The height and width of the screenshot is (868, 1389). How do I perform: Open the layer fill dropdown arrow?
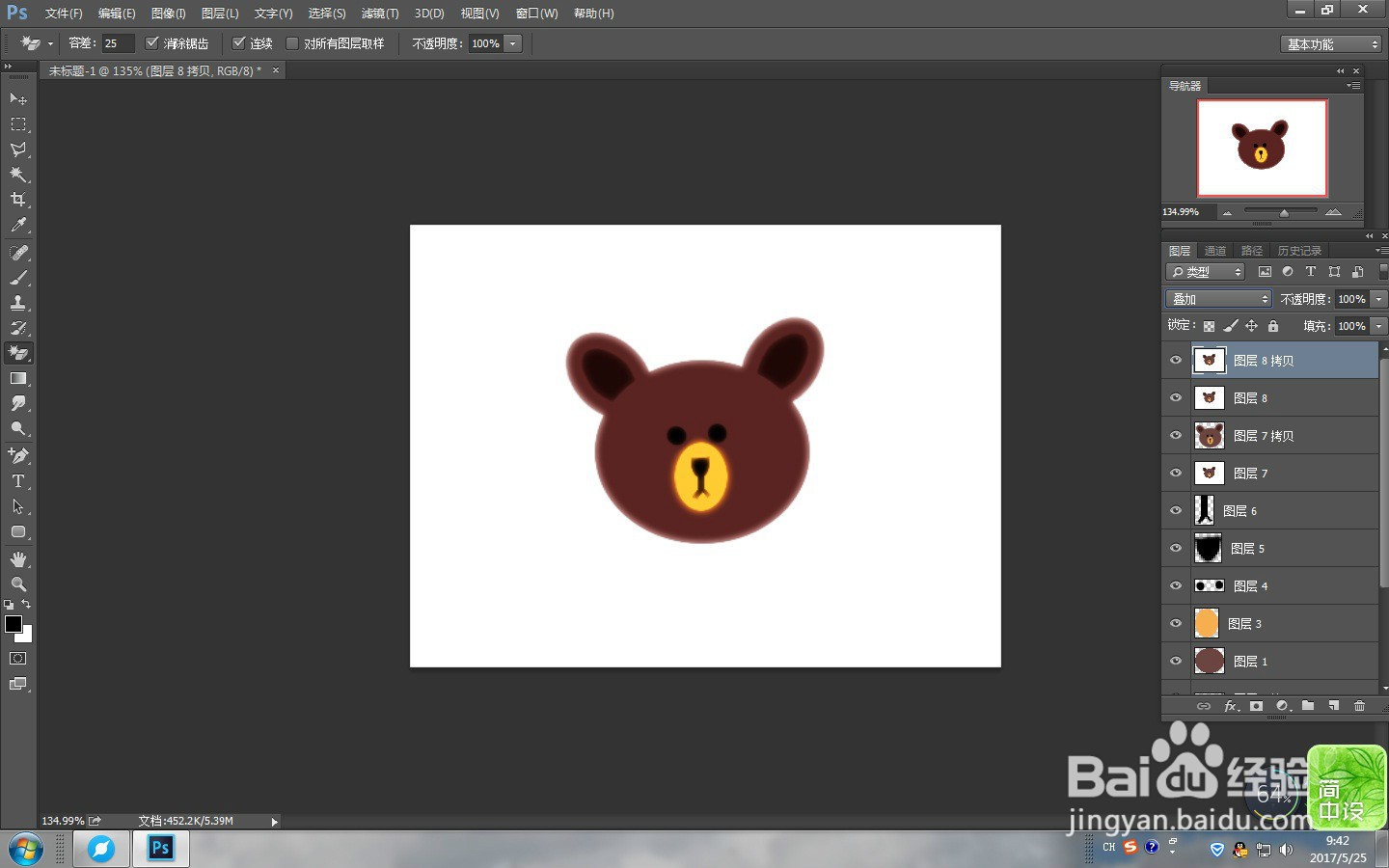(1379, 326)
